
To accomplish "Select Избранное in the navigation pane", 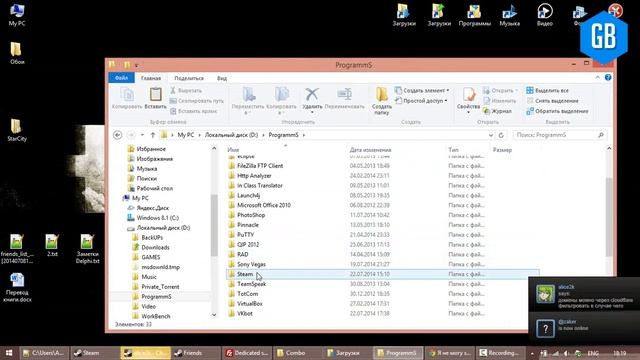I will (151, 149).
